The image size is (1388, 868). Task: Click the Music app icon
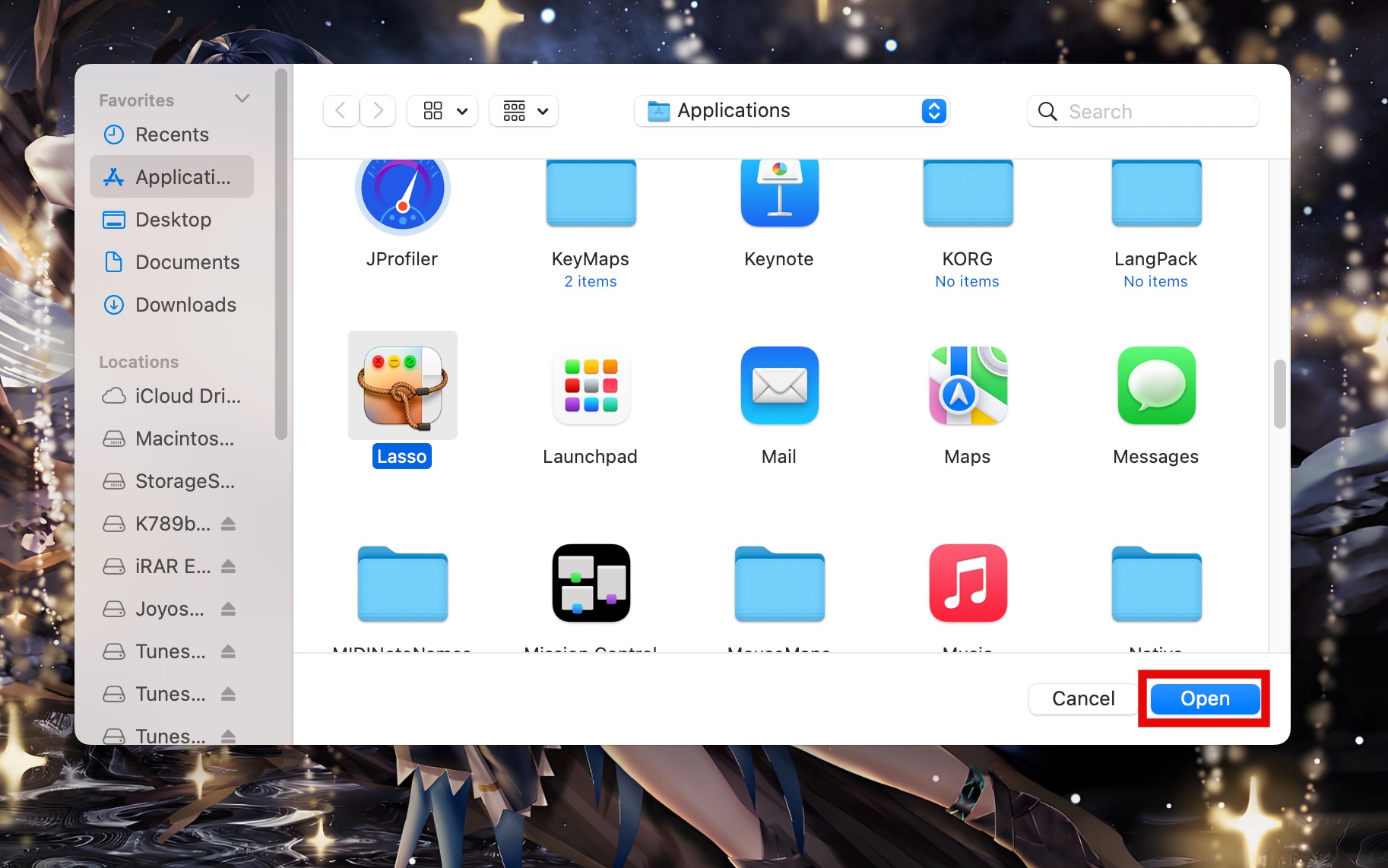(x=967, y=583)
